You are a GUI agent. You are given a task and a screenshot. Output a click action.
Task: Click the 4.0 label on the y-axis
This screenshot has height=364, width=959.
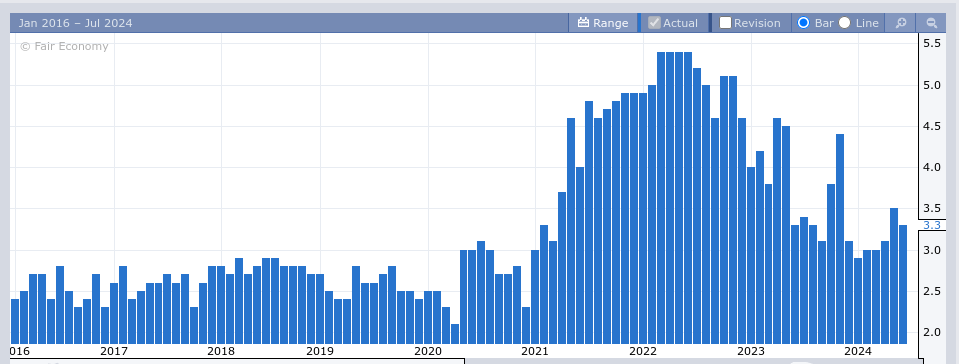pyautogui.click(x=932, y=167)
